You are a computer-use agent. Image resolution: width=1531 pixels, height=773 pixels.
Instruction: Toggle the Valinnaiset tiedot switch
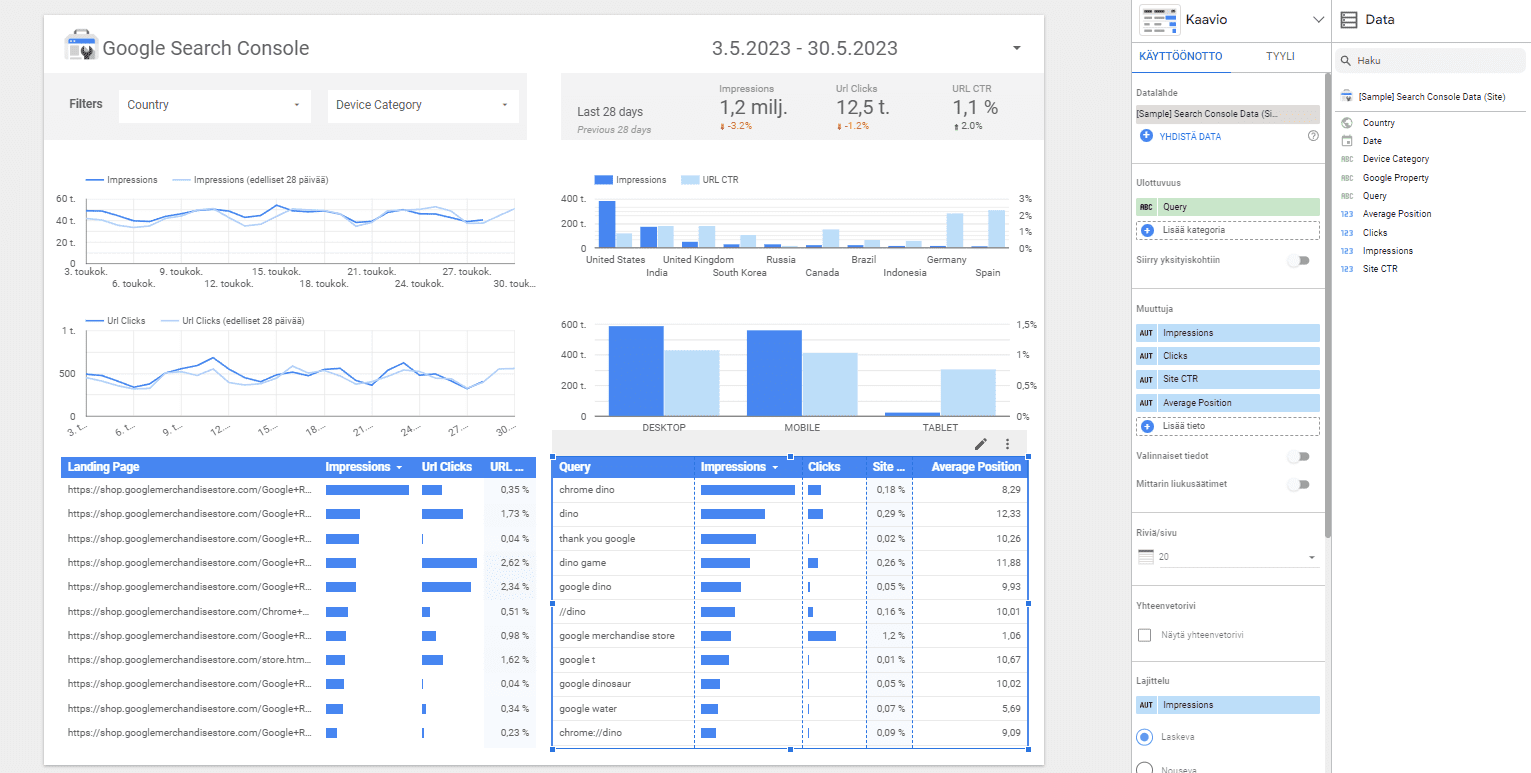[x=1298, y=456]
